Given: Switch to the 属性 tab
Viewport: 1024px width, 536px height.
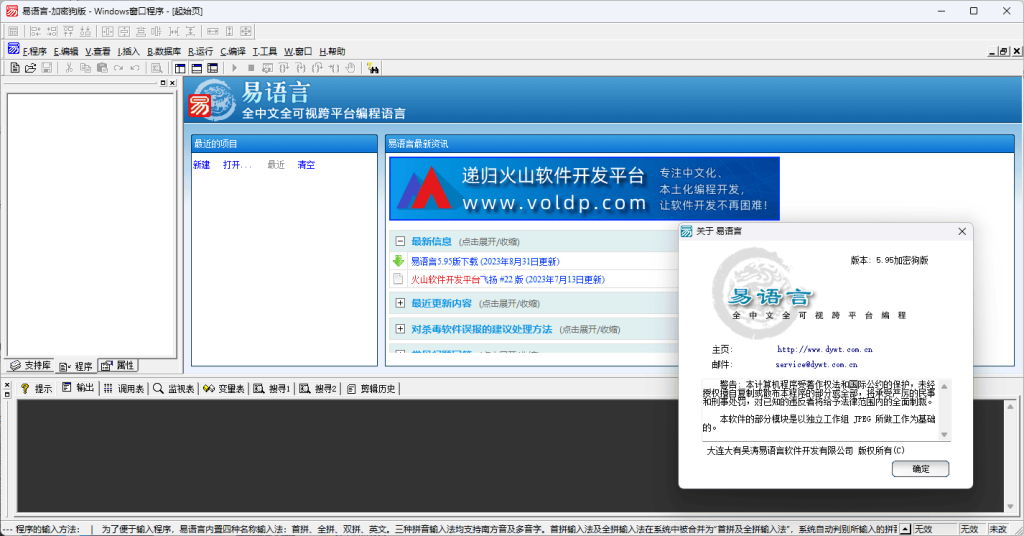Looking at the screenshot, I should (x=118, y=366).
